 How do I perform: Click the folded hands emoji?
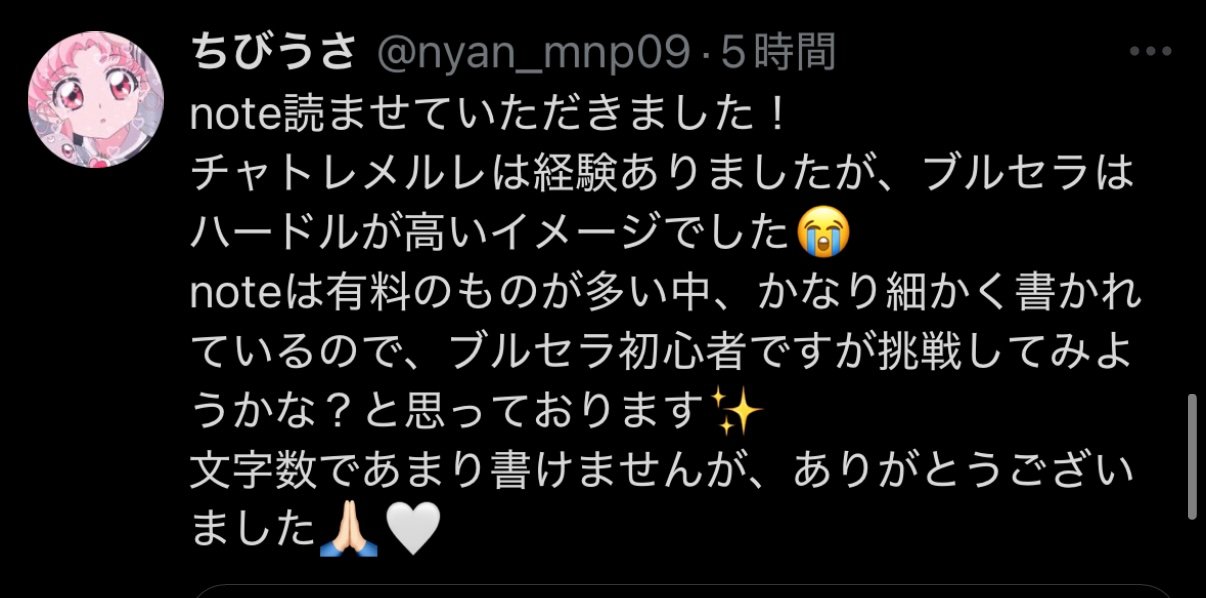[x=348, y=530]
